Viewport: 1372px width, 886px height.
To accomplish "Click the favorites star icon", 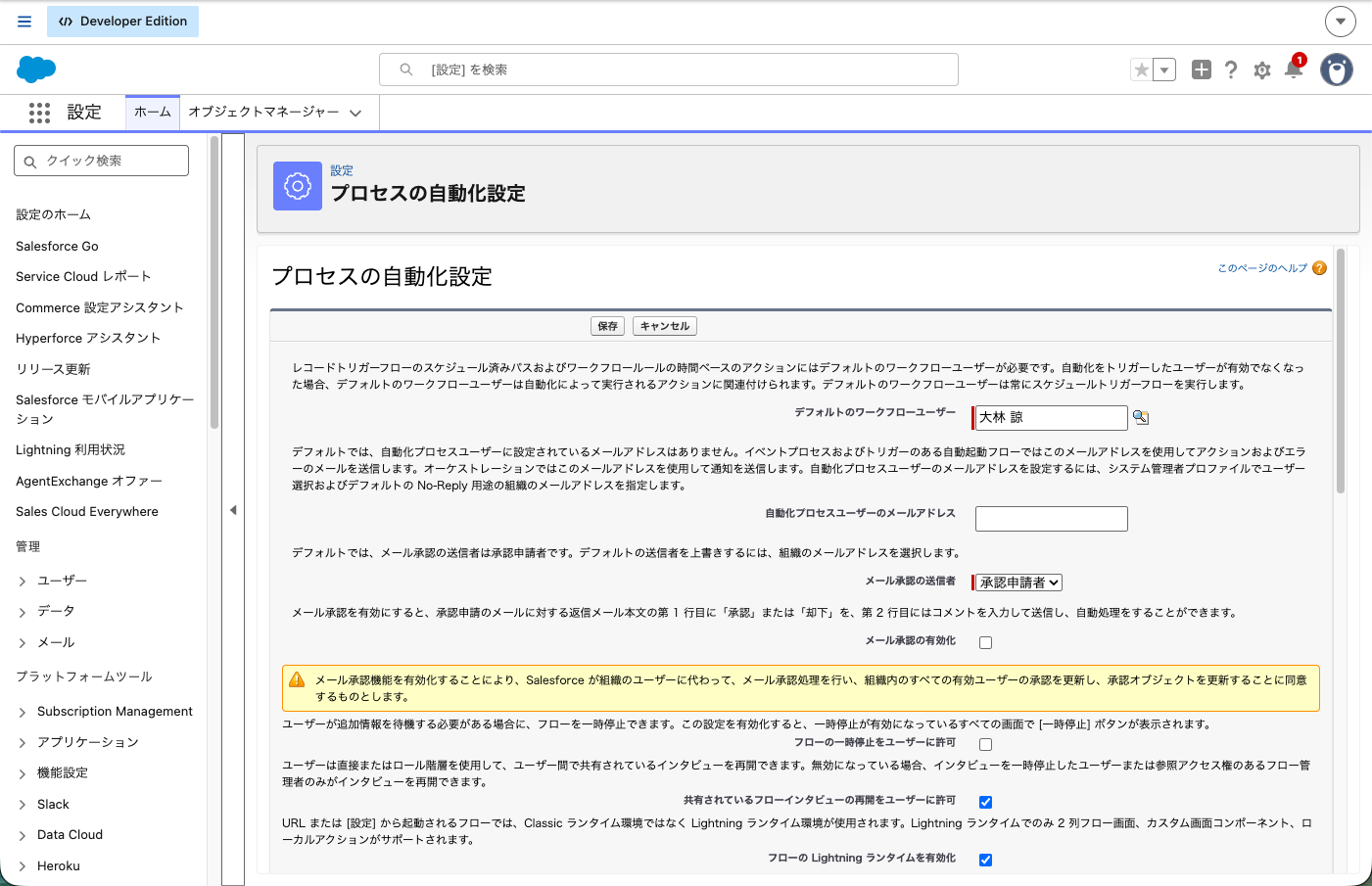I will coord(1142,70).
